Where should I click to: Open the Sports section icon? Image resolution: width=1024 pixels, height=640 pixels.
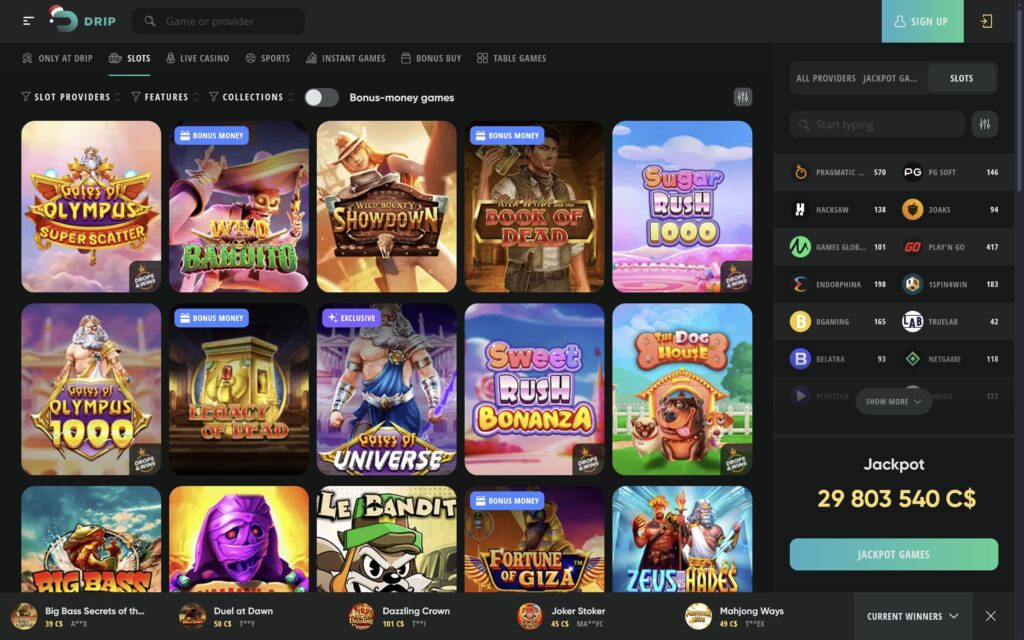pos(250,58)
